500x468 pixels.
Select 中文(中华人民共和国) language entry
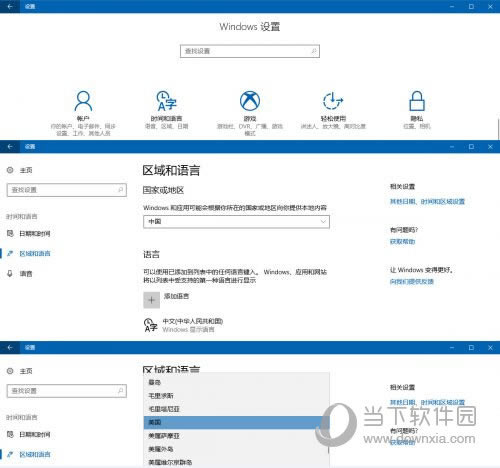[x=193, y=321]
